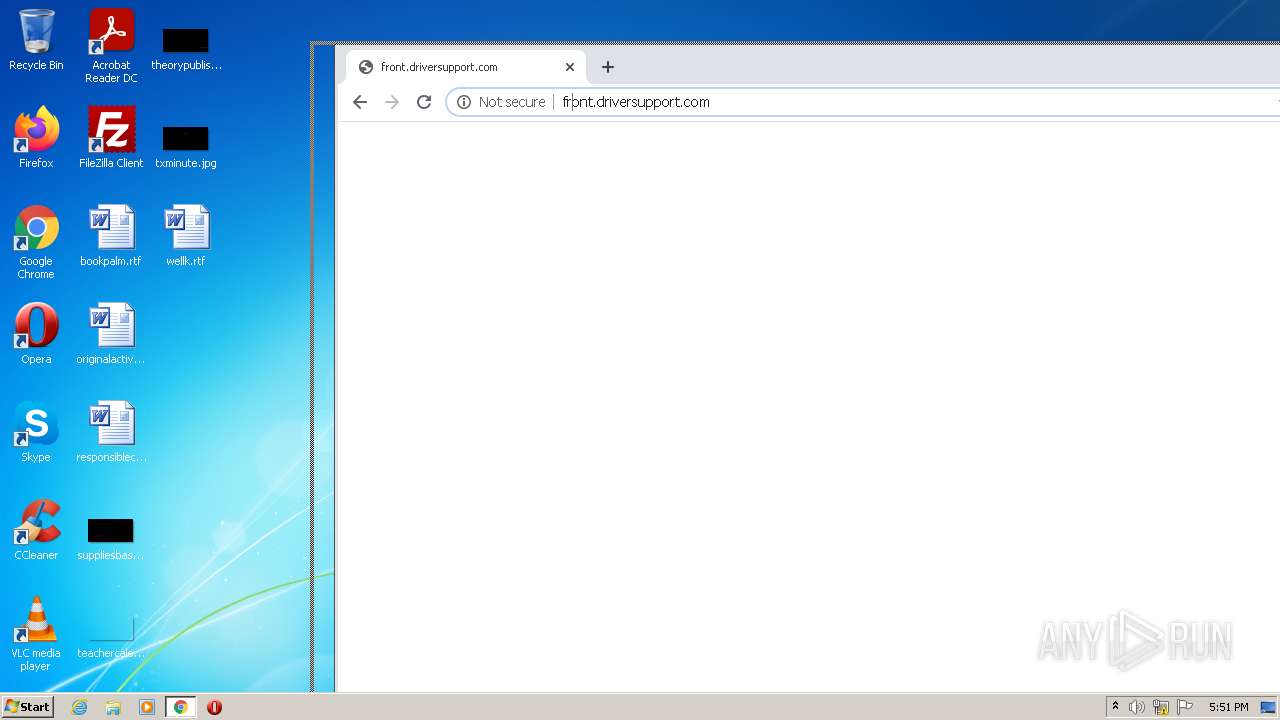Select the suppliesbas... file icon
This screenshot has width=1280, height=720.
(111, 538)
